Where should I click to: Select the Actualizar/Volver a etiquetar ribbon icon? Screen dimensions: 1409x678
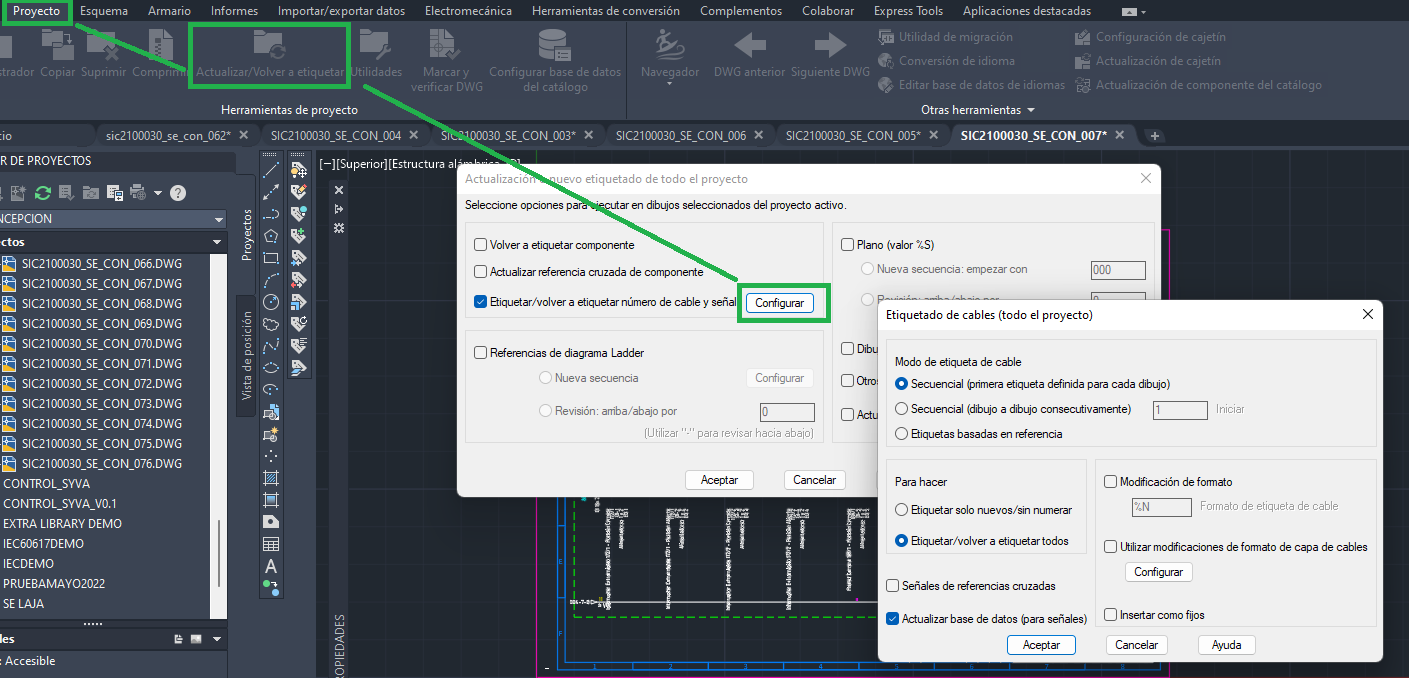pos(268,55)
